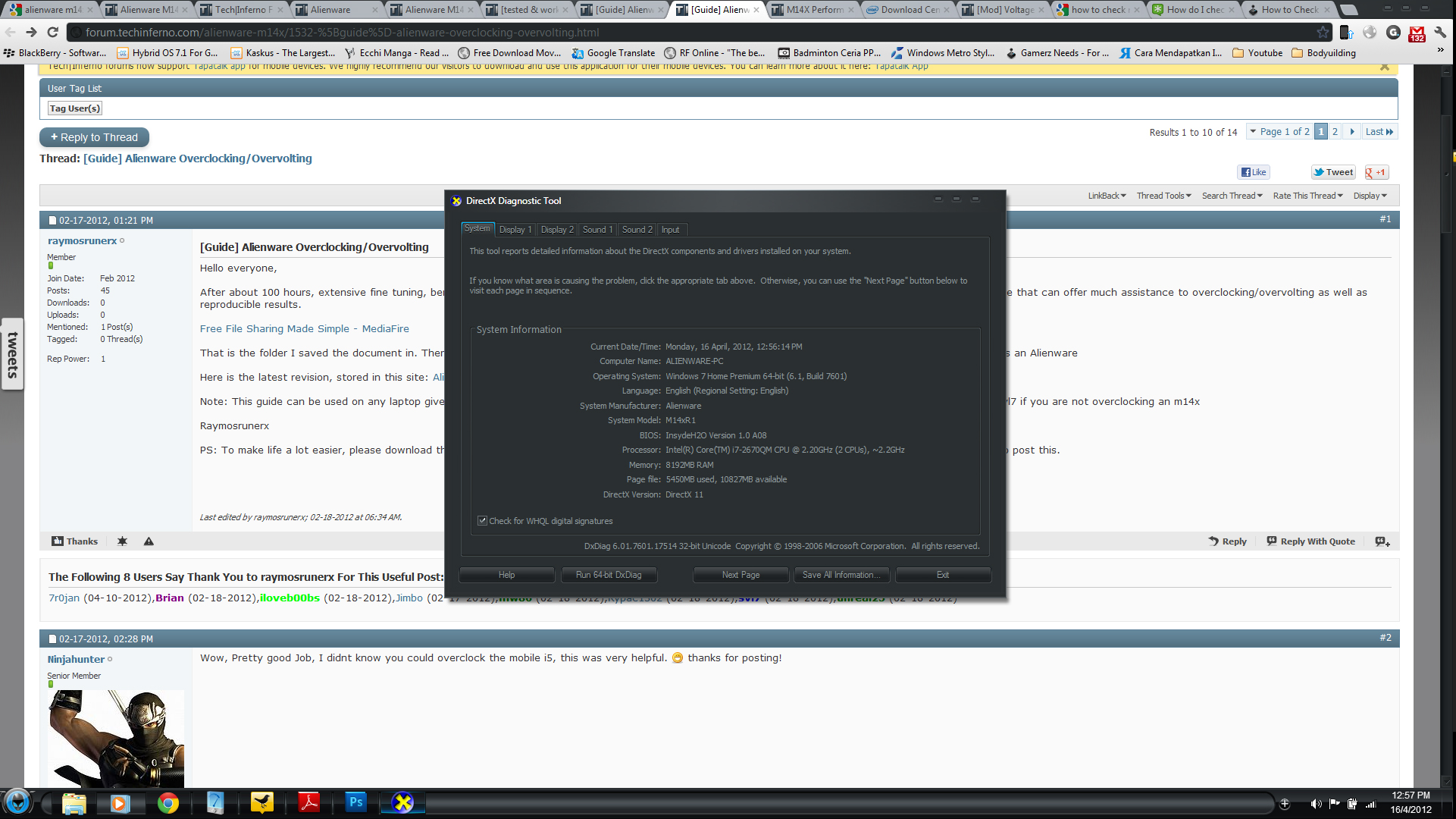Open the raymosrunerx profile link
The height and width of the screenshot is (819, 1456).
pyautogui.click(x=82, y=240)
